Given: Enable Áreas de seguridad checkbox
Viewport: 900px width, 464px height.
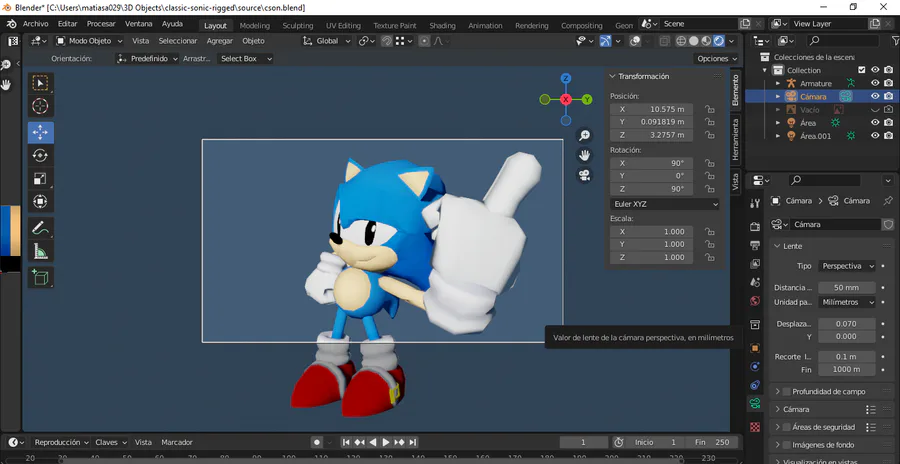Looking at the screenshot, I should pyautogui.click(x=787, y=427).
